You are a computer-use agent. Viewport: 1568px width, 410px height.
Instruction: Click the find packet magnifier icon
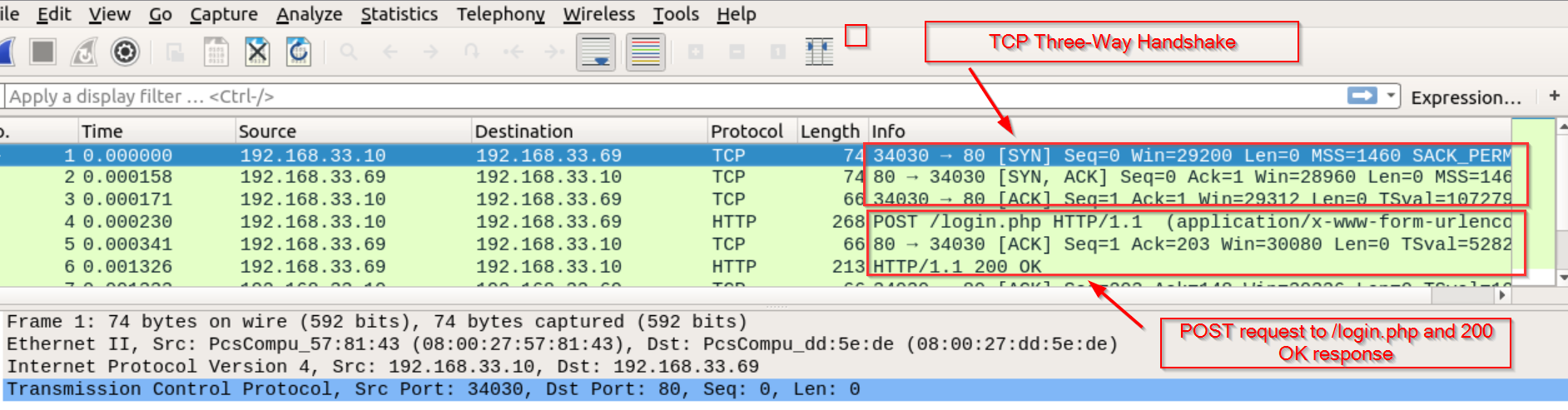pos(349,52)
